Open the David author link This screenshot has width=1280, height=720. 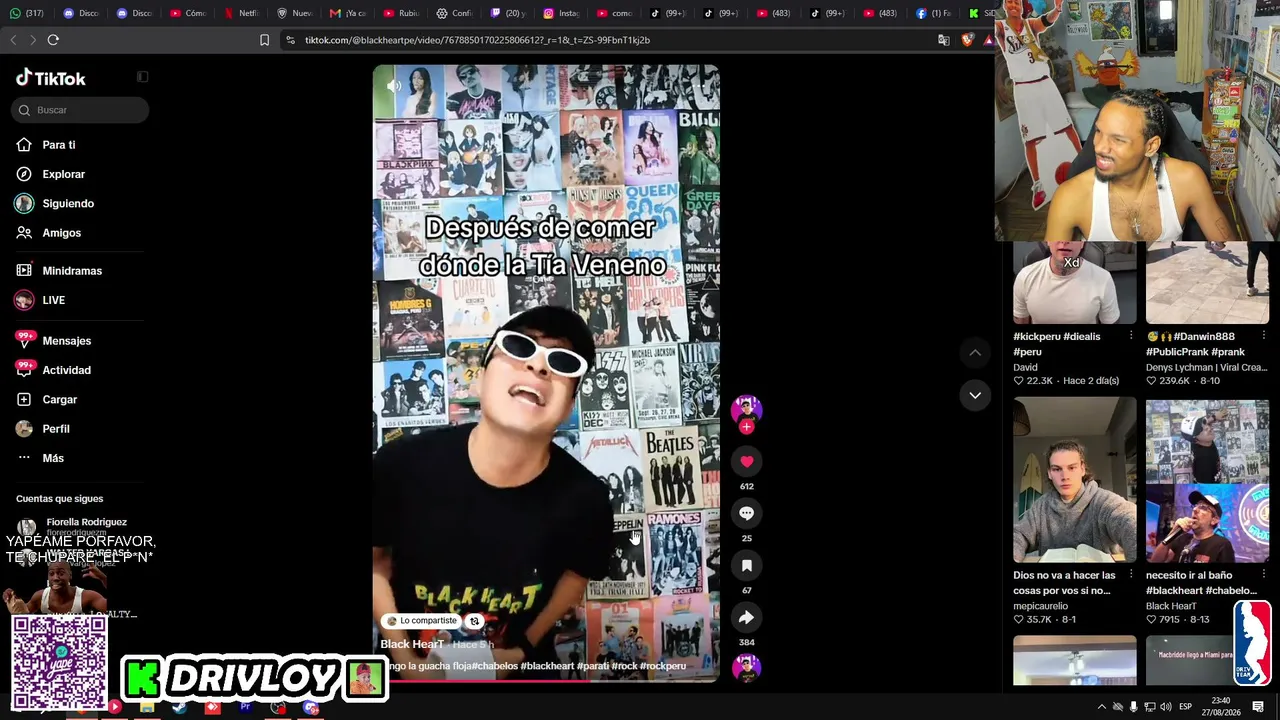pyautogui.click(x=1025, y=367)
